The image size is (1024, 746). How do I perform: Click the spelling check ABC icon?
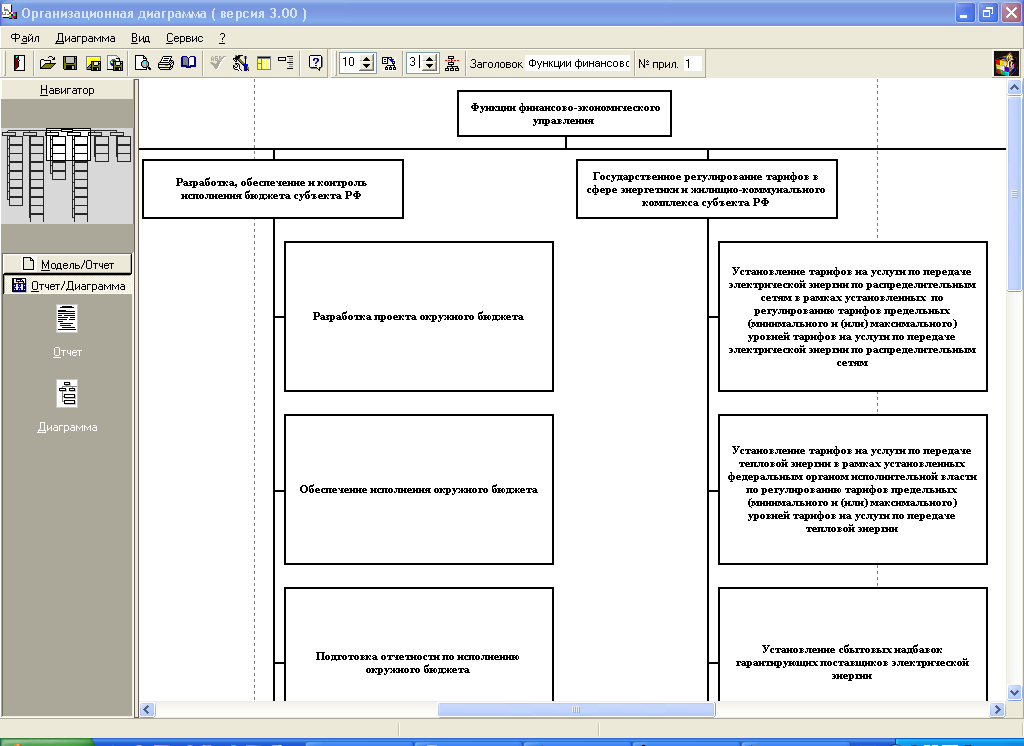pyautogui.click(x=217, y=63)
